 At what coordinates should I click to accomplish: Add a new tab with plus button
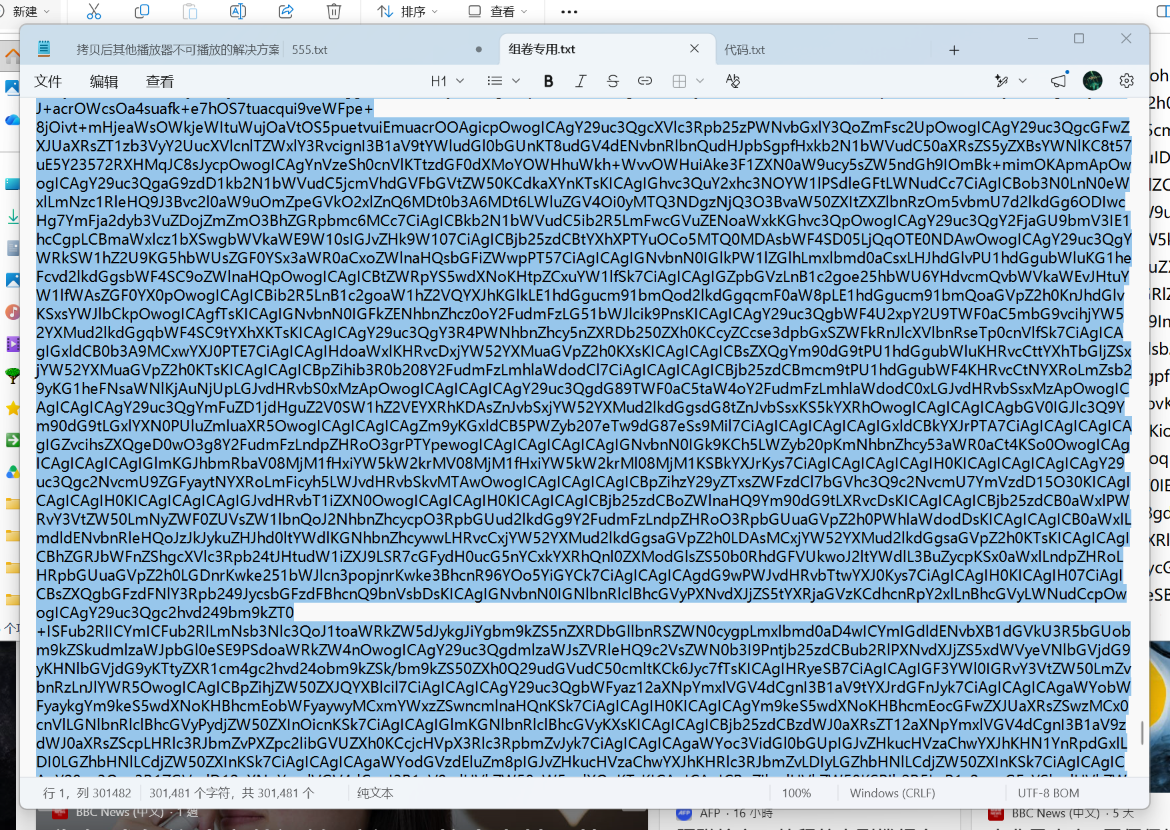coord(954,50)
